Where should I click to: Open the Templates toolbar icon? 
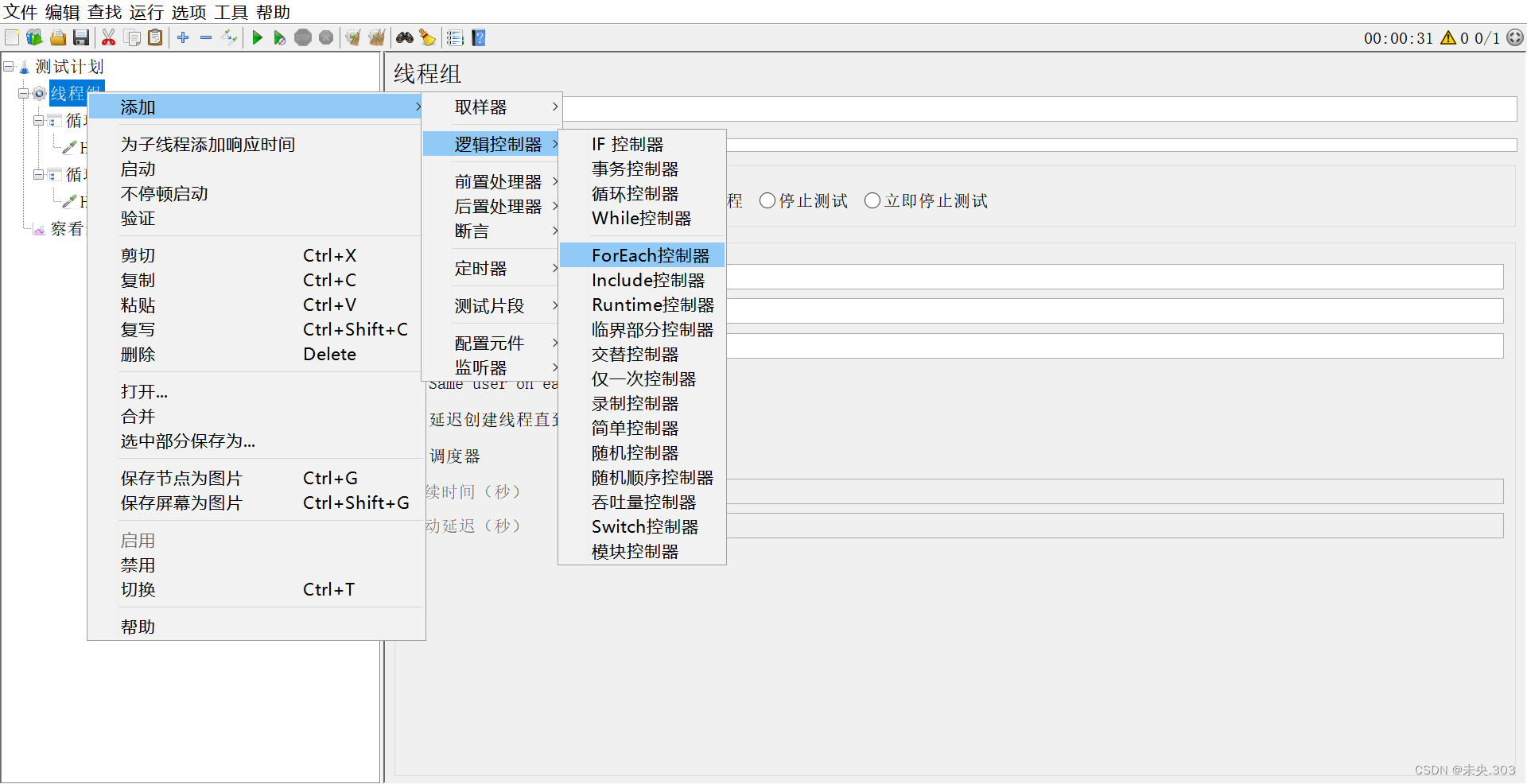(34, 37)
